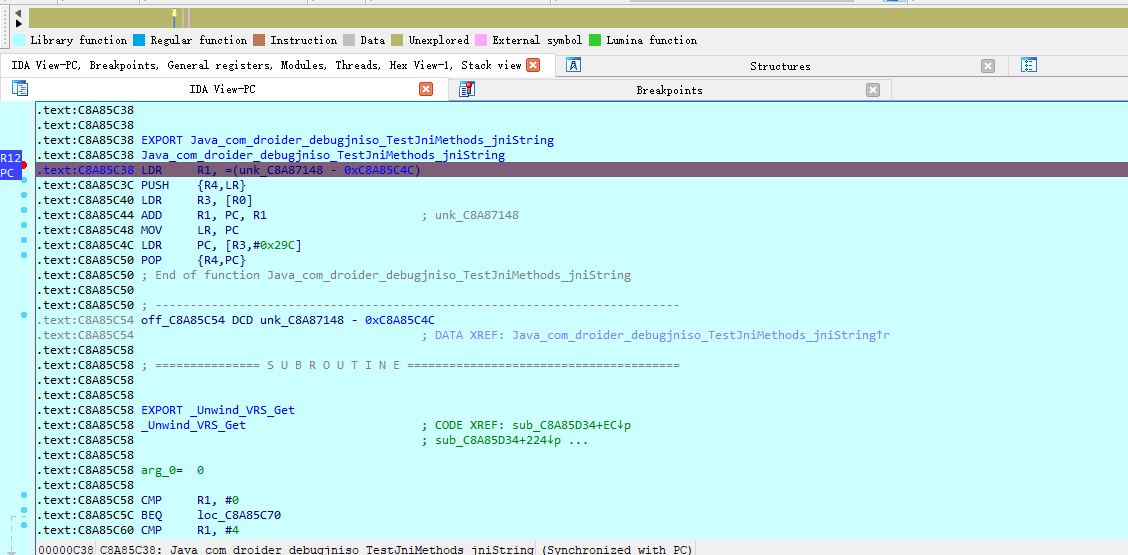
Task: Click the End of function comment line
Action: click(386, 275)
